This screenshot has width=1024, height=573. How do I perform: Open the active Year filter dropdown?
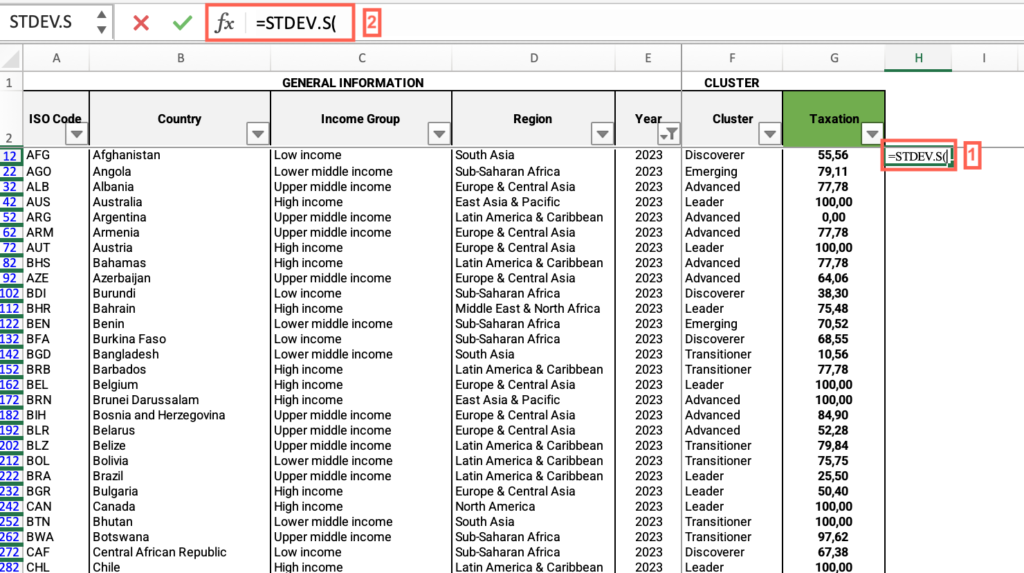(669, 134)
